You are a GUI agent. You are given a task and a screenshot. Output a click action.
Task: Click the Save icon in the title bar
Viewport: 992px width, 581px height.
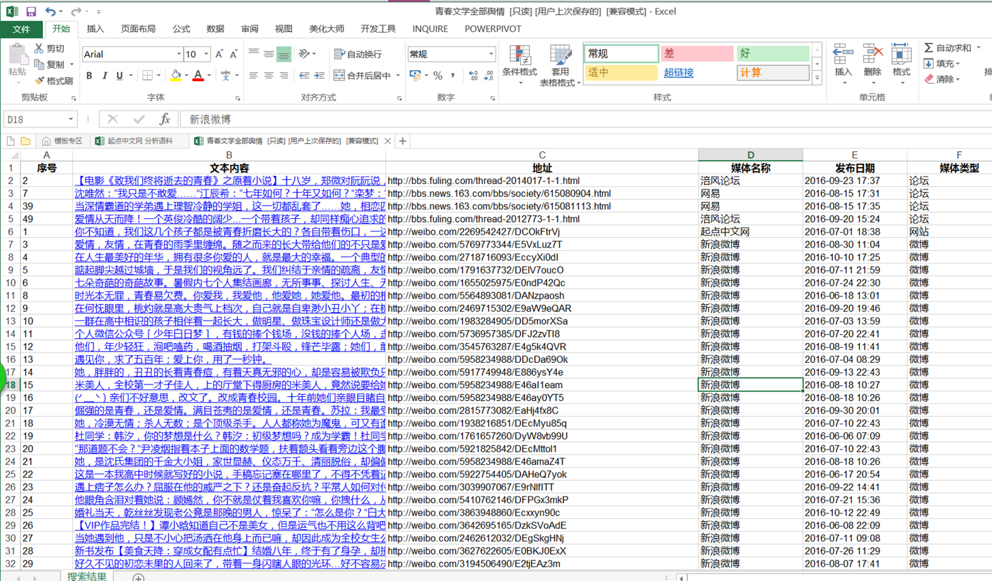(31, 11)
